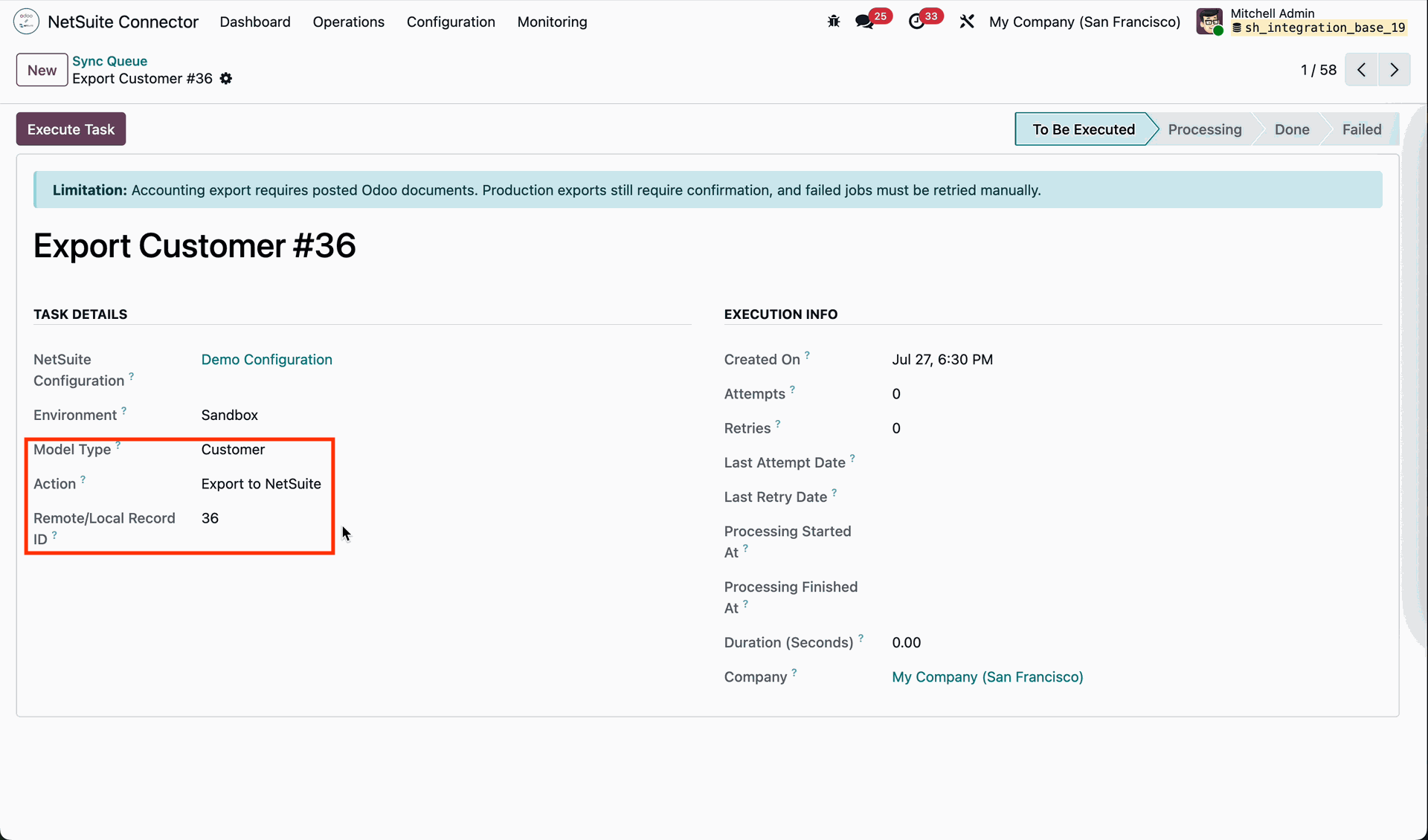Show help tooltip for Company field
This screenshot has height=840, width=1428.
(x=794, y=673)
